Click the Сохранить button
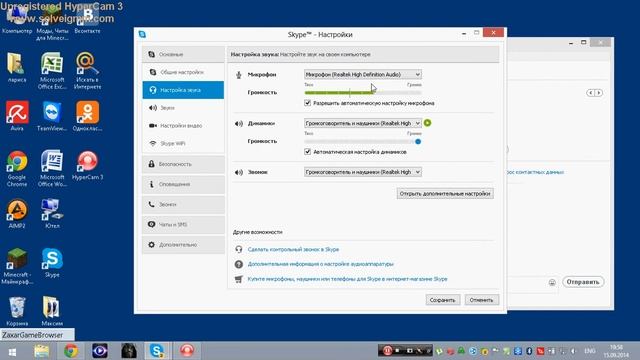 tap(442, 300)
